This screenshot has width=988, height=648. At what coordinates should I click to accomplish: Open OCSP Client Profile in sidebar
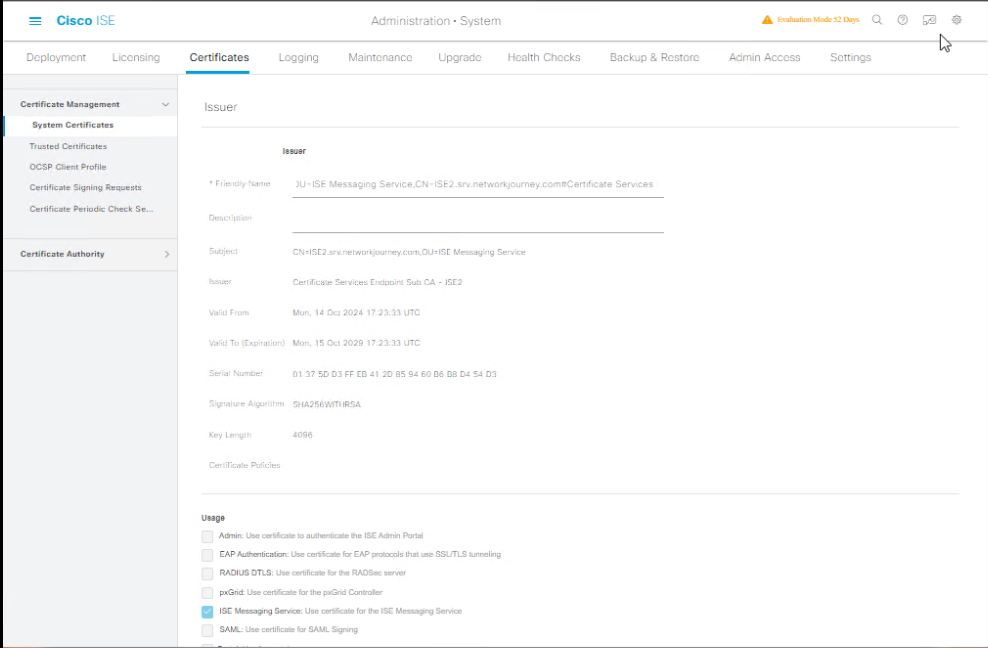[x=68, y=167]
